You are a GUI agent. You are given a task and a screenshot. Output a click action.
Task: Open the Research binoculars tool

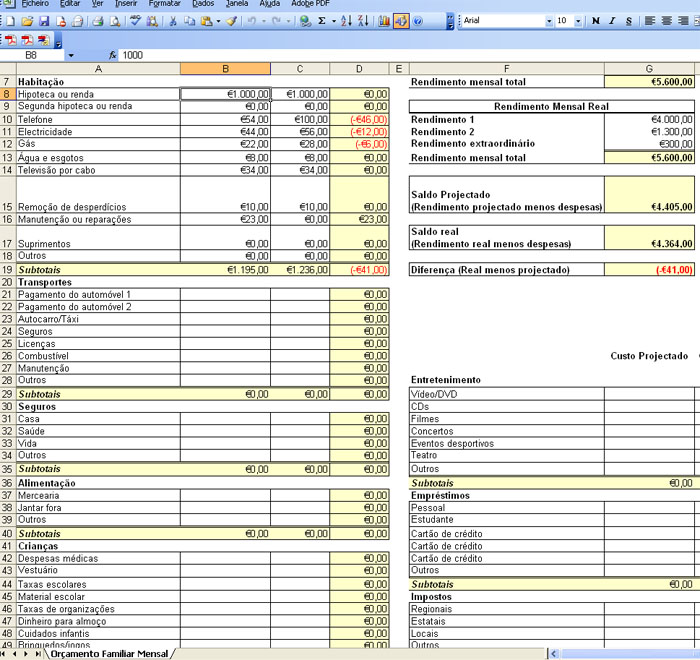[152, 21]
